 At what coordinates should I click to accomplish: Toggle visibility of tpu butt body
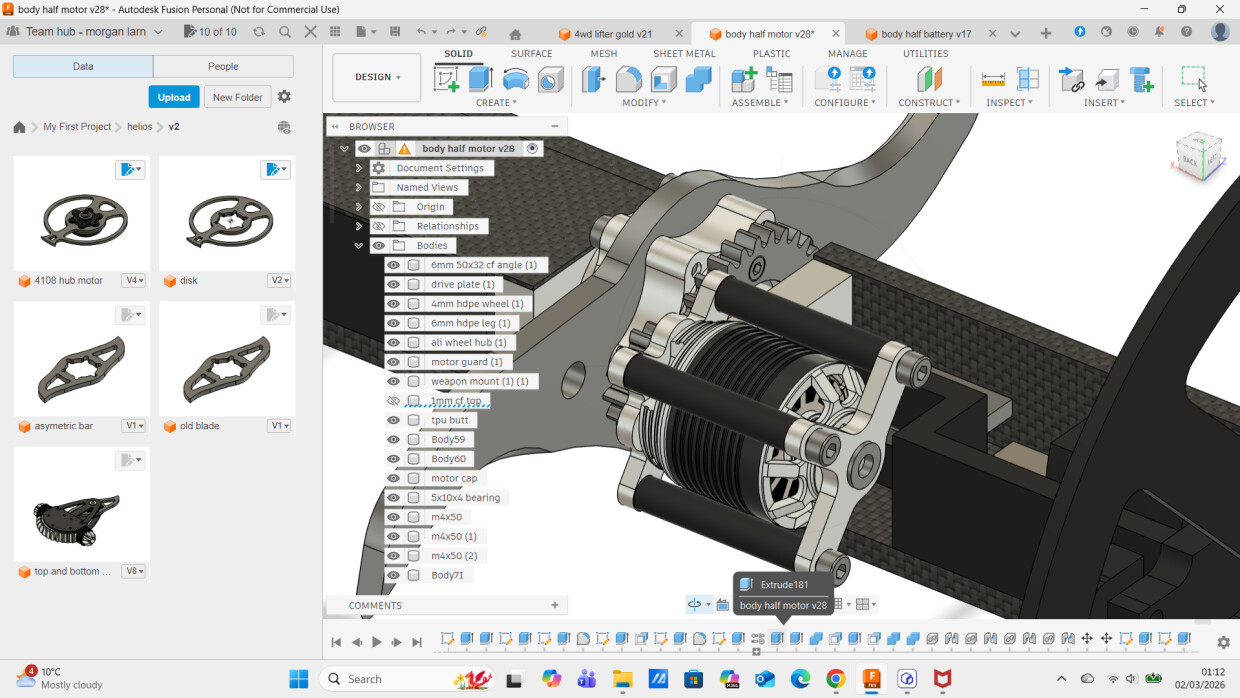(x=394, y=420)
